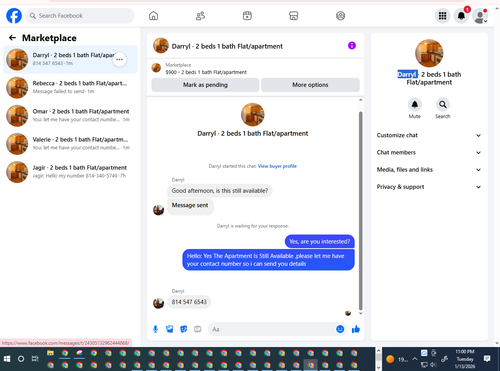Click the Aa message input field
Viewport: 500px width, 371px height.
(272, 329)
